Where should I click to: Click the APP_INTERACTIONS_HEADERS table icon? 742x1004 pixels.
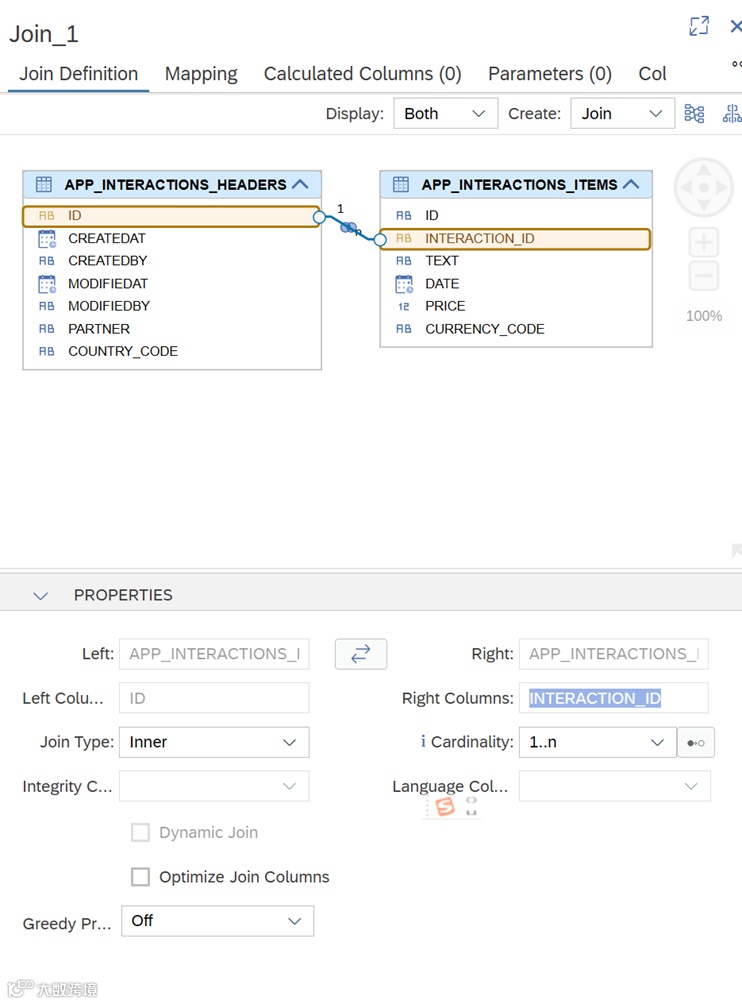coord(44,184)
